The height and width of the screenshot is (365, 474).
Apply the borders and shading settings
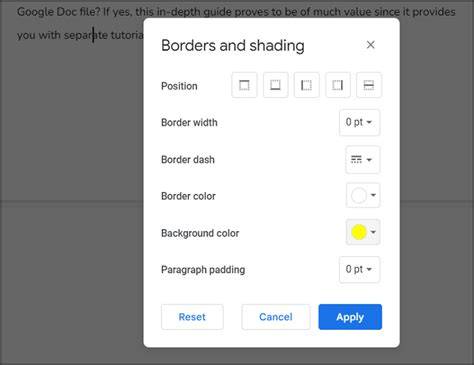(x=350, y=317)
